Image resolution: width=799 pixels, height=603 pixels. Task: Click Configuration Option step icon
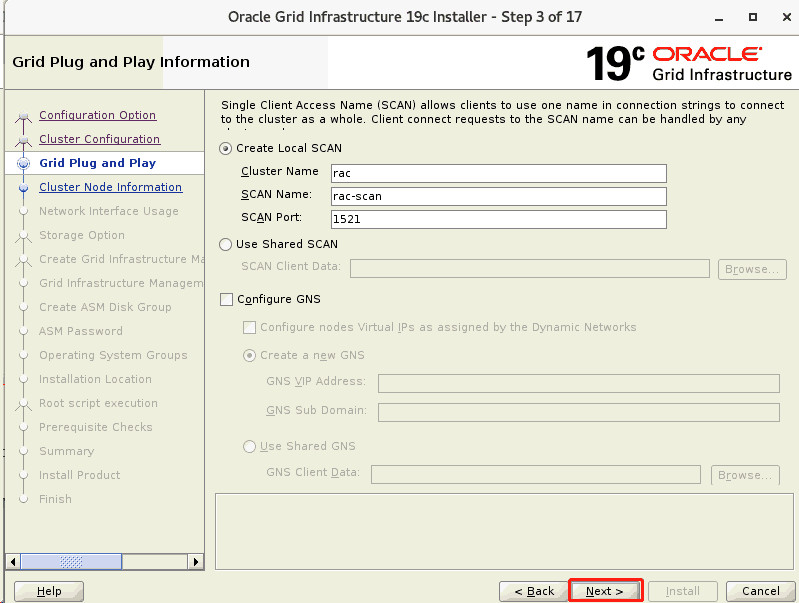point(23,116)
